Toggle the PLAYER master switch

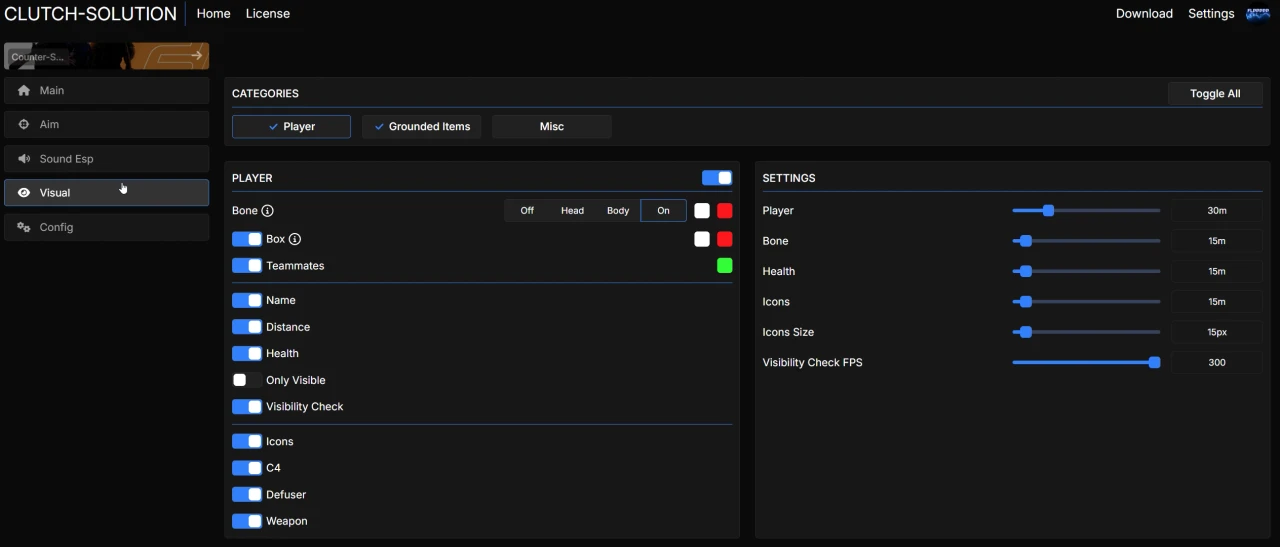[x=717, y=178]
